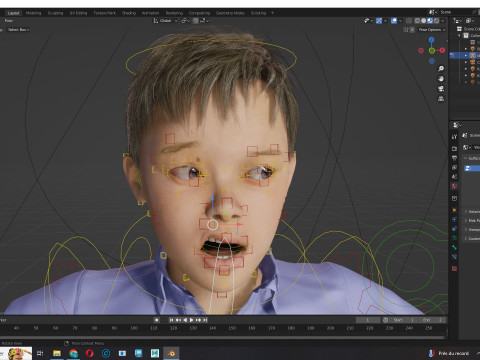Open the Armature data properties tab
480x360 pixels.
(454, 238)
